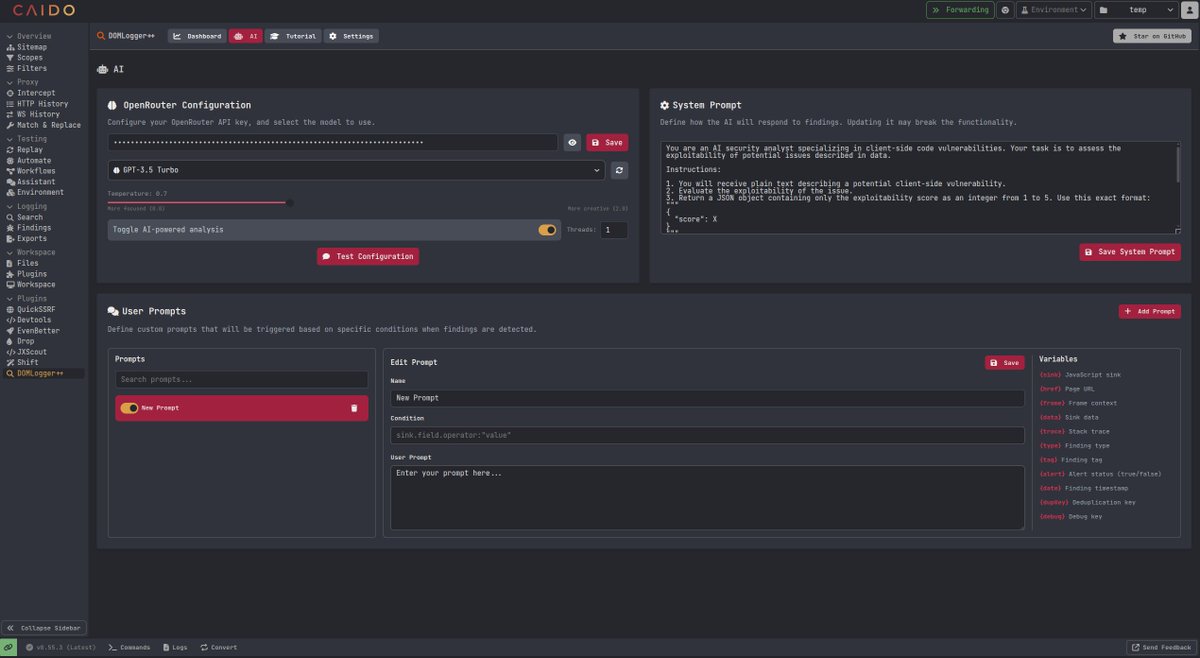Open Search under Logging

30,217
